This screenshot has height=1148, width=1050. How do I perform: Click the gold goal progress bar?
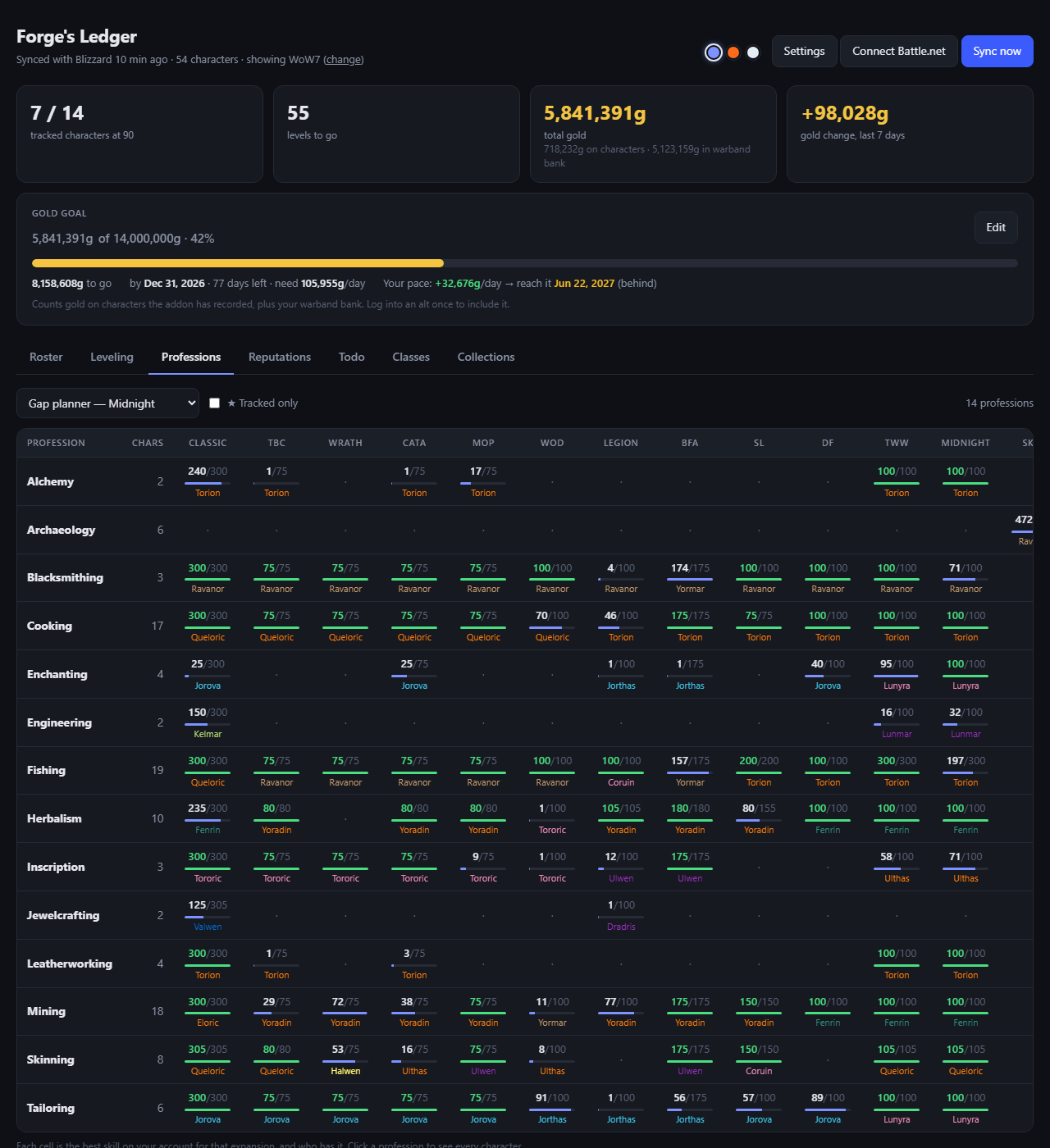[525, 263]
